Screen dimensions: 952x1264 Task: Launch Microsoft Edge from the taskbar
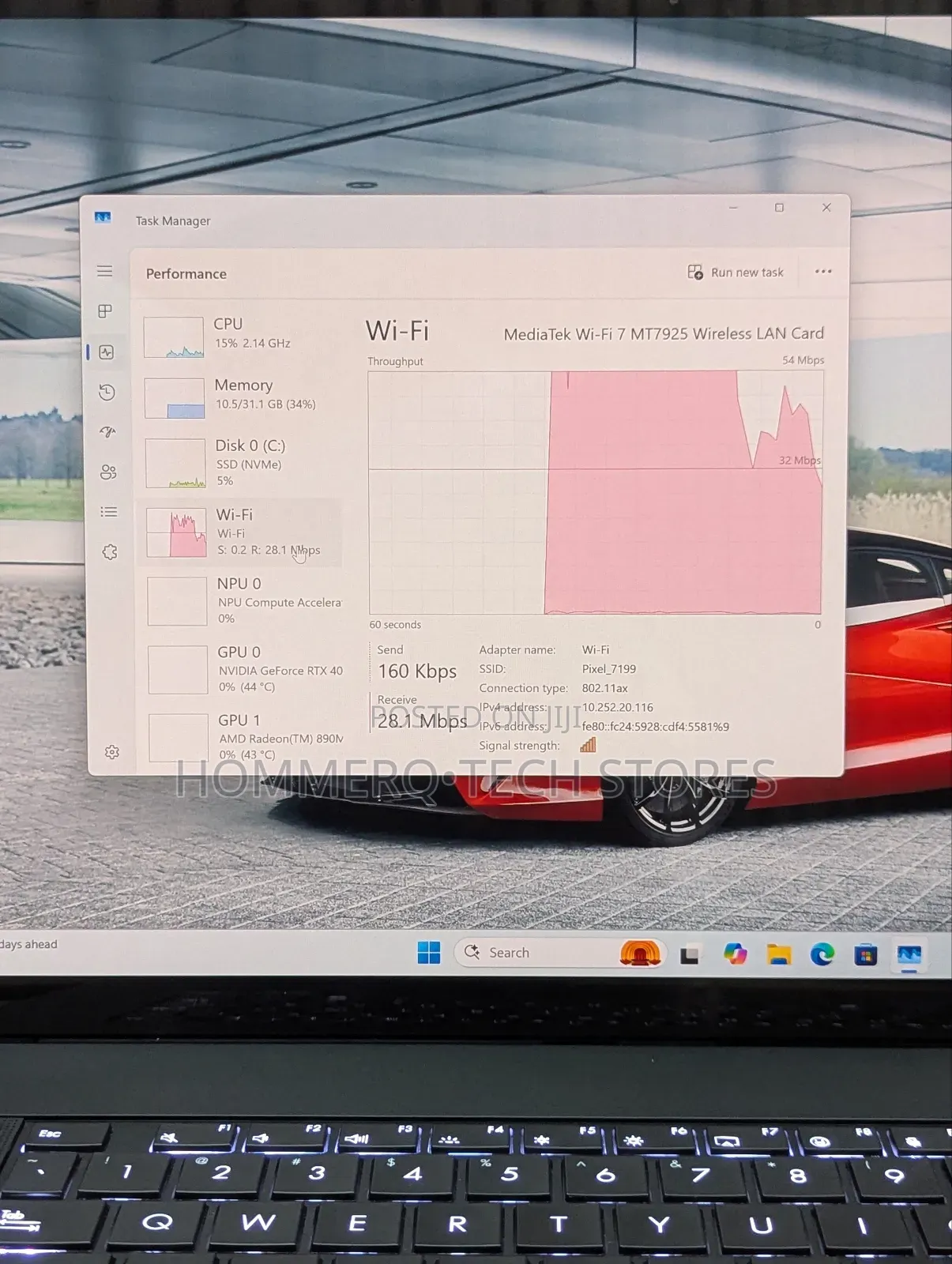tap(822, 955)
